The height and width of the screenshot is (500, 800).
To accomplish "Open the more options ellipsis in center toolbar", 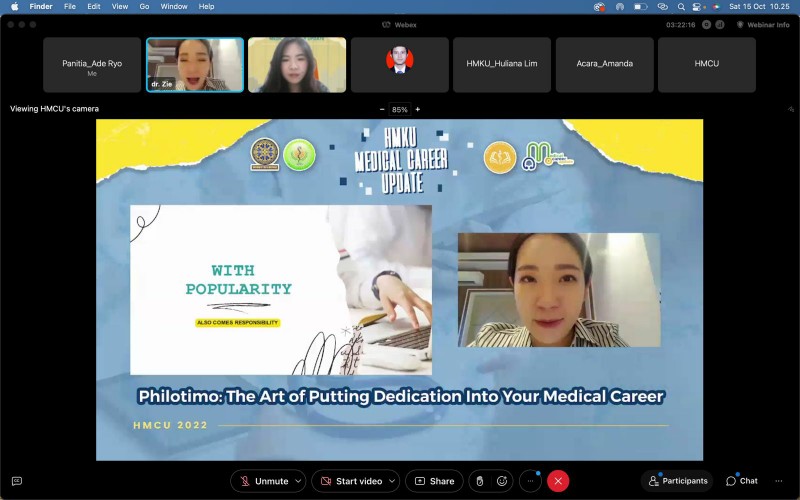I will click(530, 481).
